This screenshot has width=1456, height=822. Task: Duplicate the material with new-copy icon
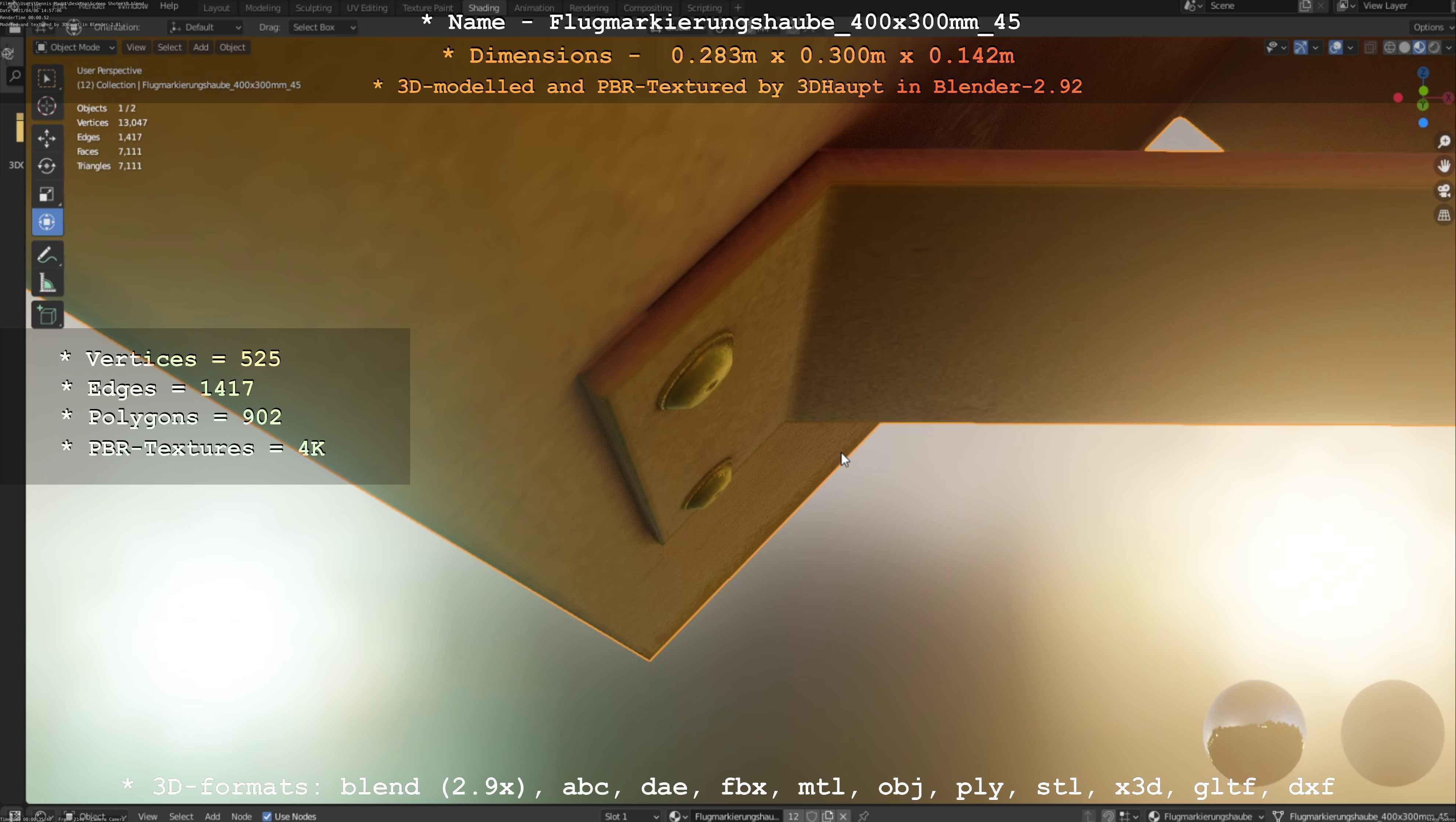tap(828, 816)
